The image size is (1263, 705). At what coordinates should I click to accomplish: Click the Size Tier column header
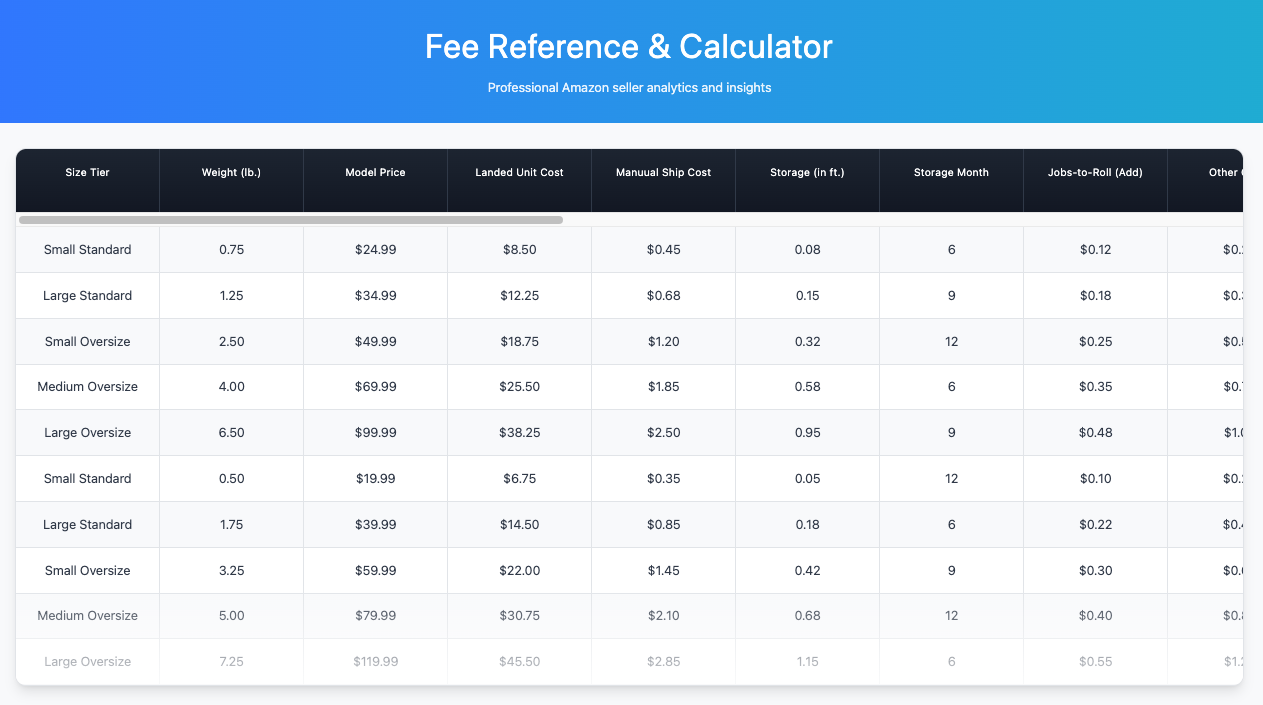(x=88, y=172)
